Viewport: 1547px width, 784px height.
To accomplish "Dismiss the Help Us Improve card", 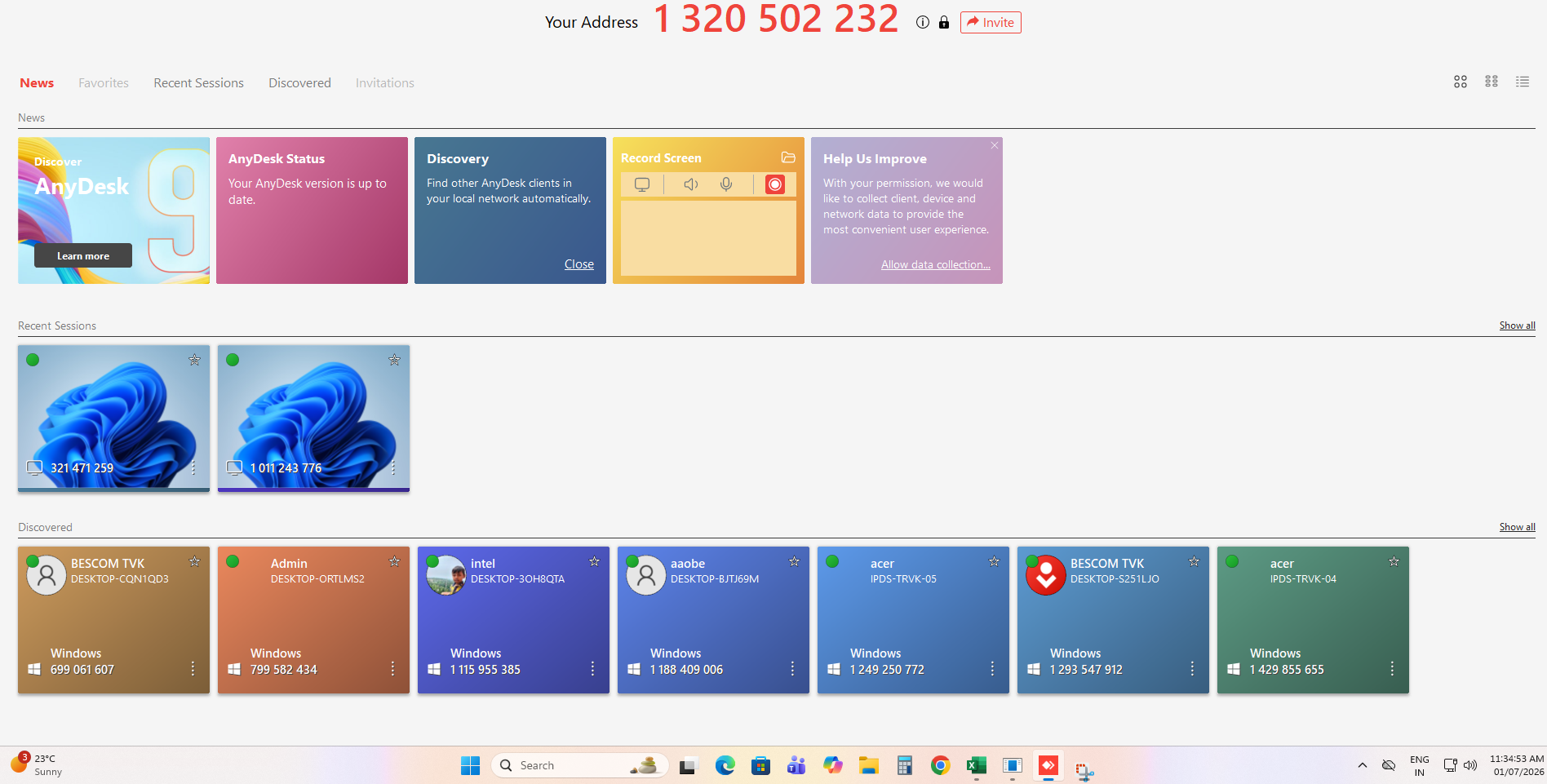I will 995,145.
